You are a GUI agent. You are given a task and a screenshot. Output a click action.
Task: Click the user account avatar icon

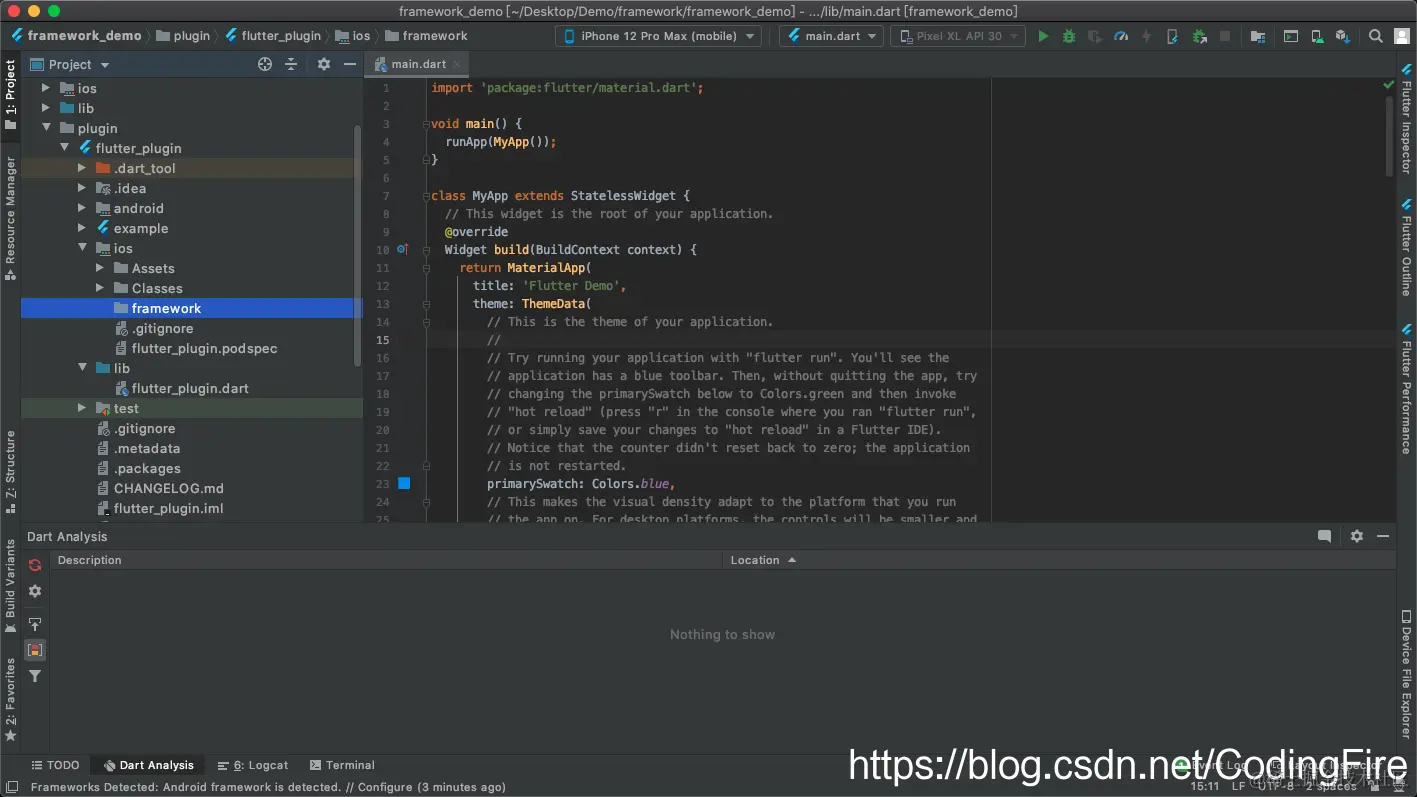[x=1402, y=36]
